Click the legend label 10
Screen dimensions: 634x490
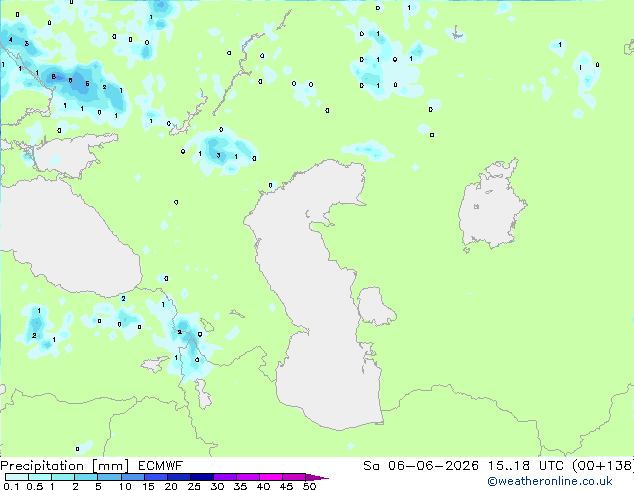(125, 486)
